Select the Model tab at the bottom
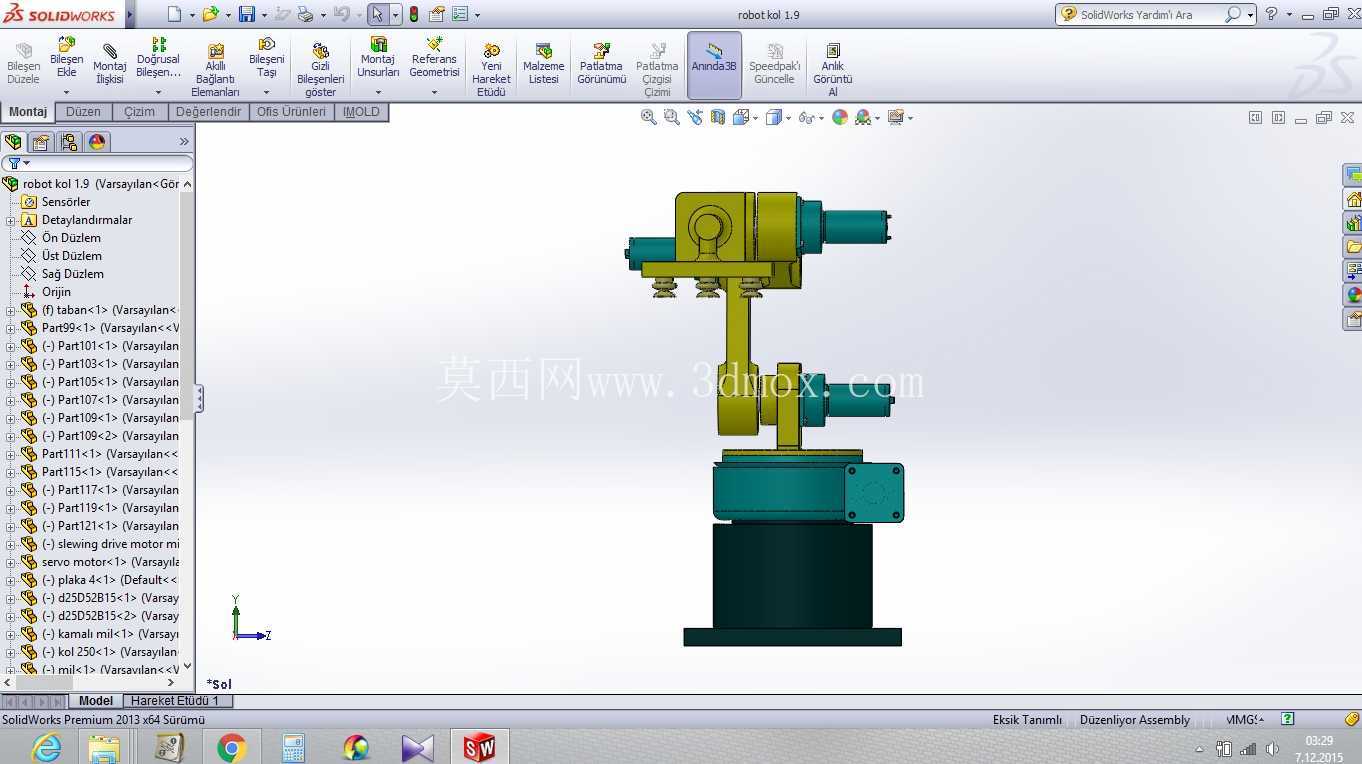This screenshot has height=764, width=1362. pyautogui.click(x=96, y=701)
